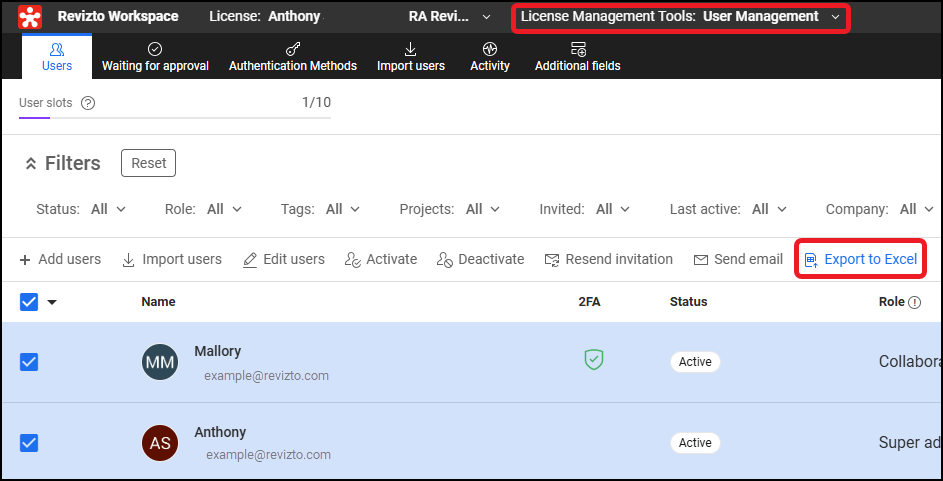The image size is (943, 481).
Task: Expand License Management Tools dropdown
Action: 835,17
